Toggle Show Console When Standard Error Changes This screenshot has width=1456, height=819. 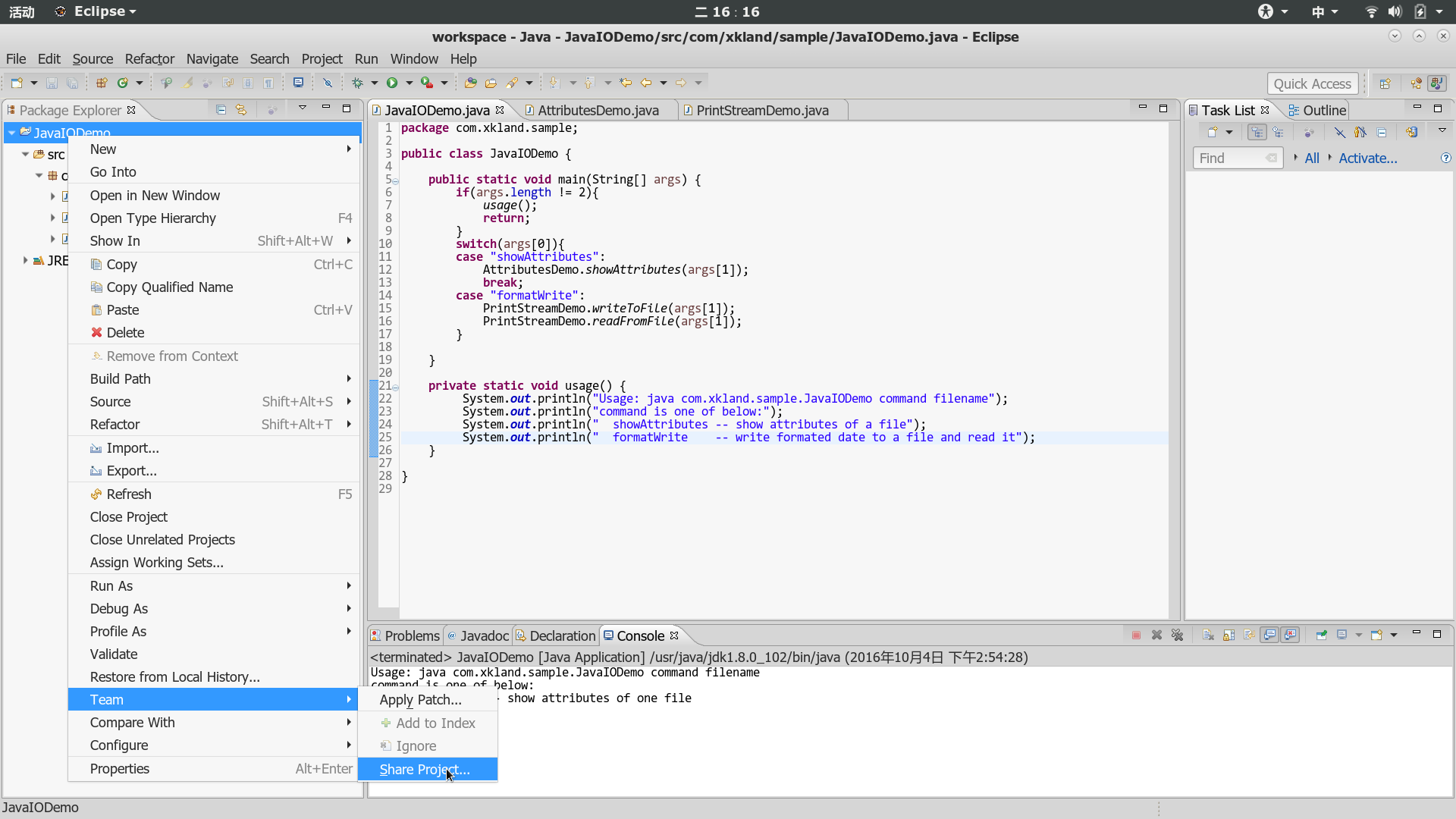1291,635
